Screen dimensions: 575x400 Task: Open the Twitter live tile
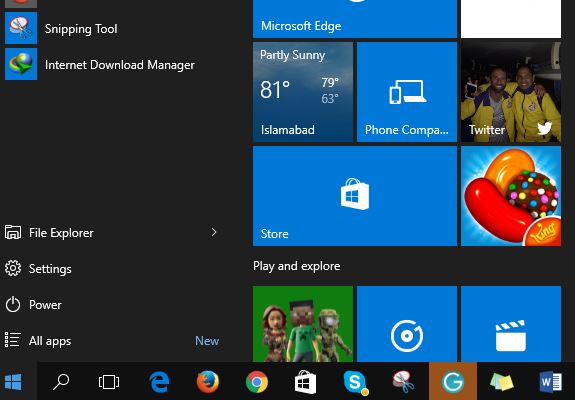point(511,92)
